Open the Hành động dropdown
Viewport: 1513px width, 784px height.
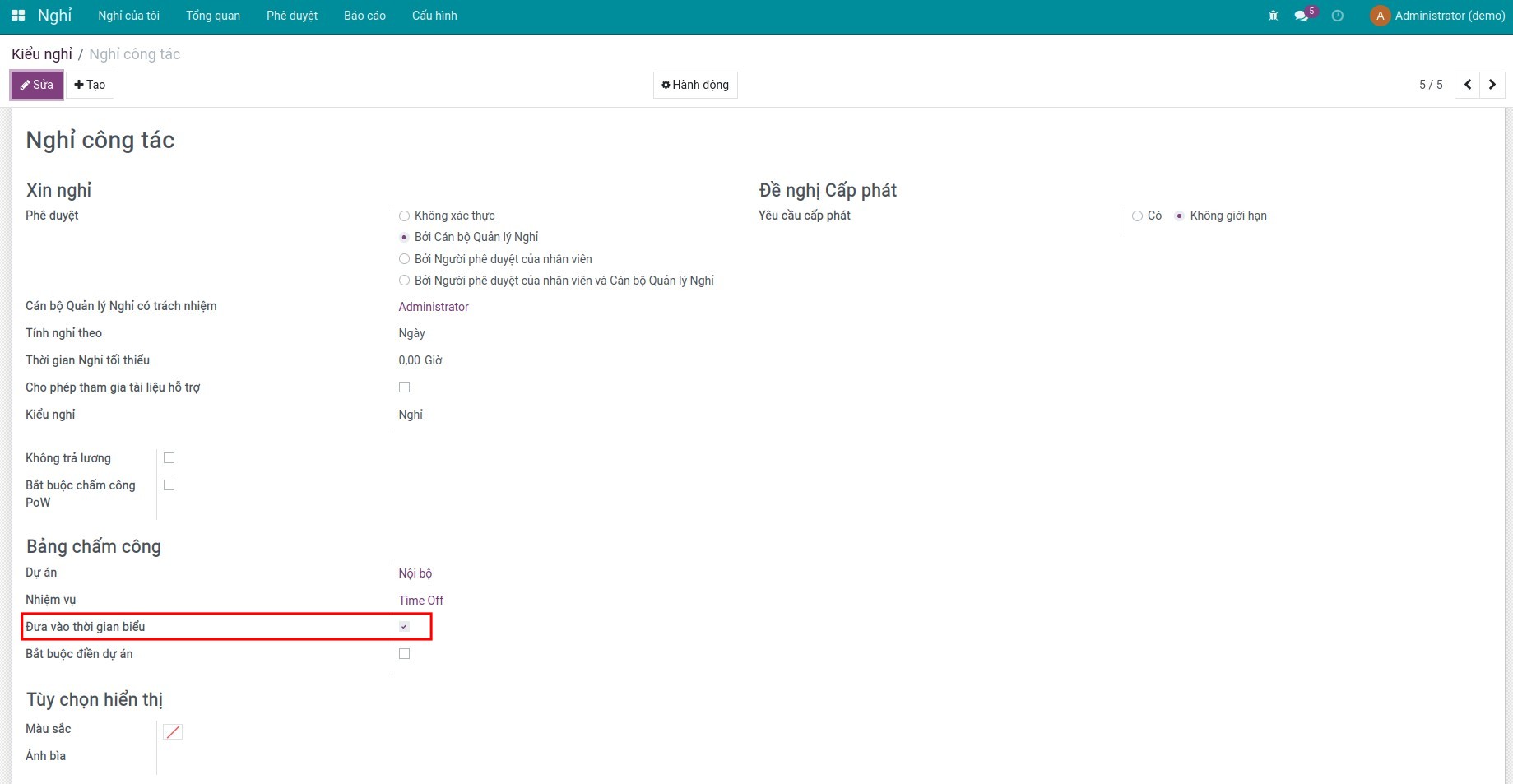pyautogui.click(x=695, y=85)
